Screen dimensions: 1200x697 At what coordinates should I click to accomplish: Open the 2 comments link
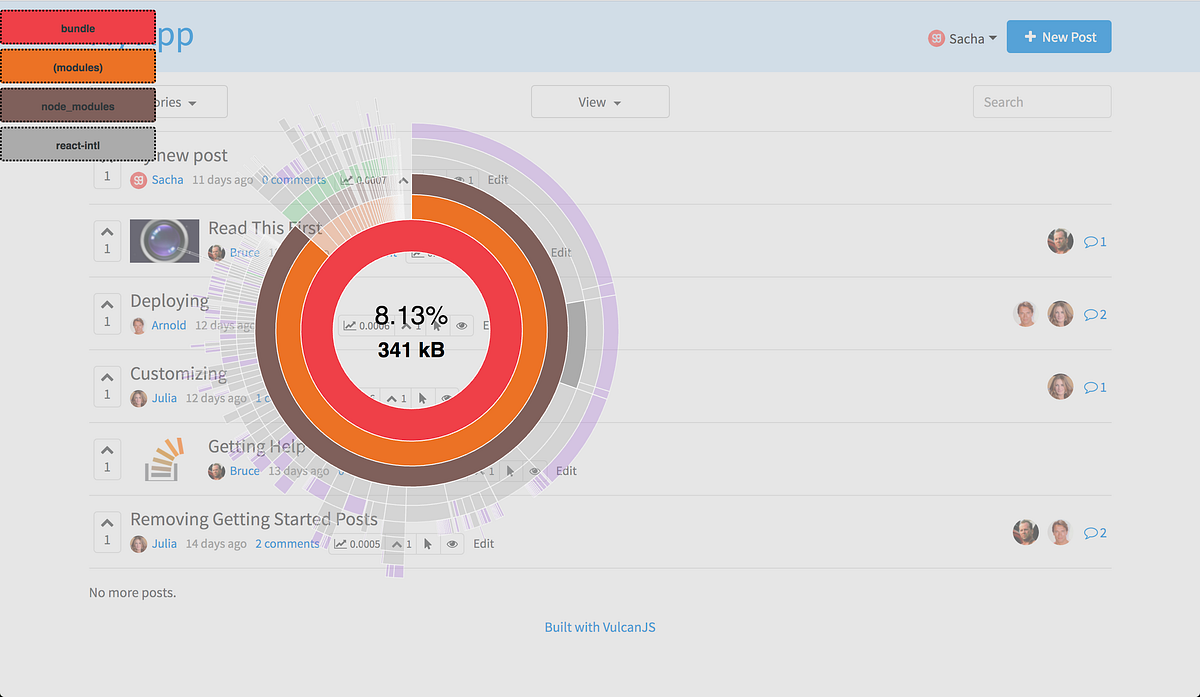pyautogui.click(x=287, y=544)
